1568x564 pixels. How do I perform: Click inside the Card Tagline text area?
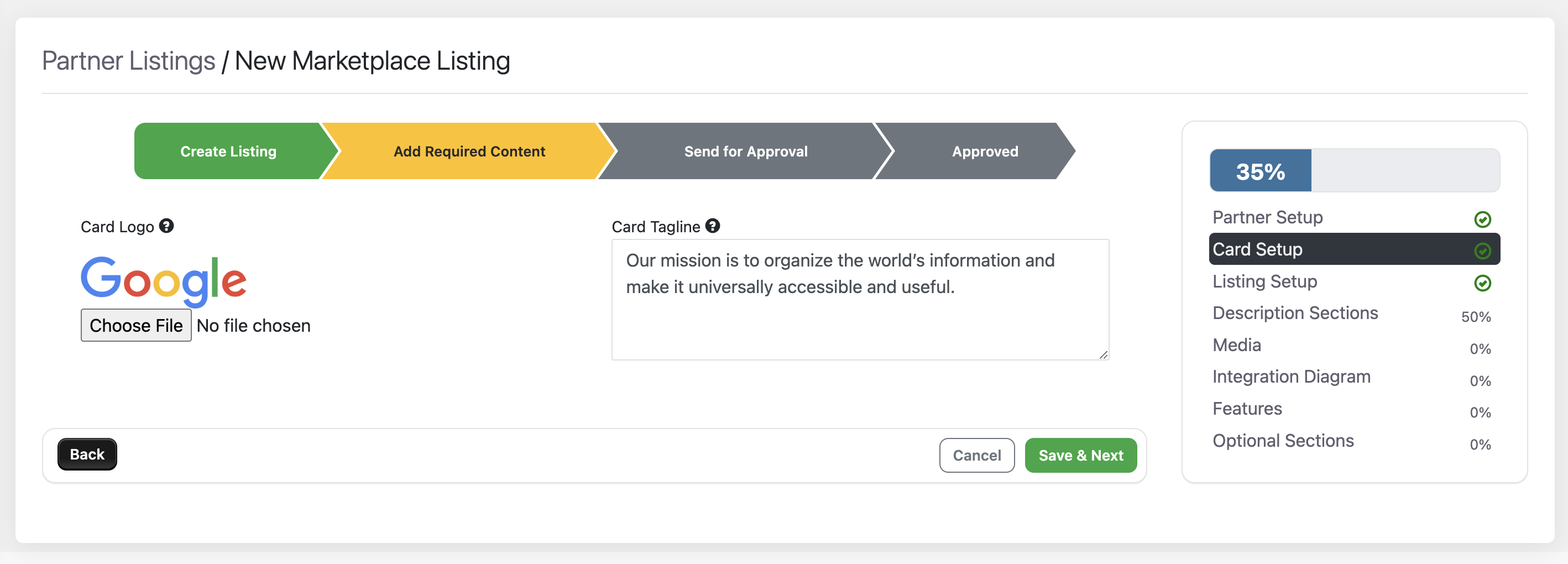860,300
